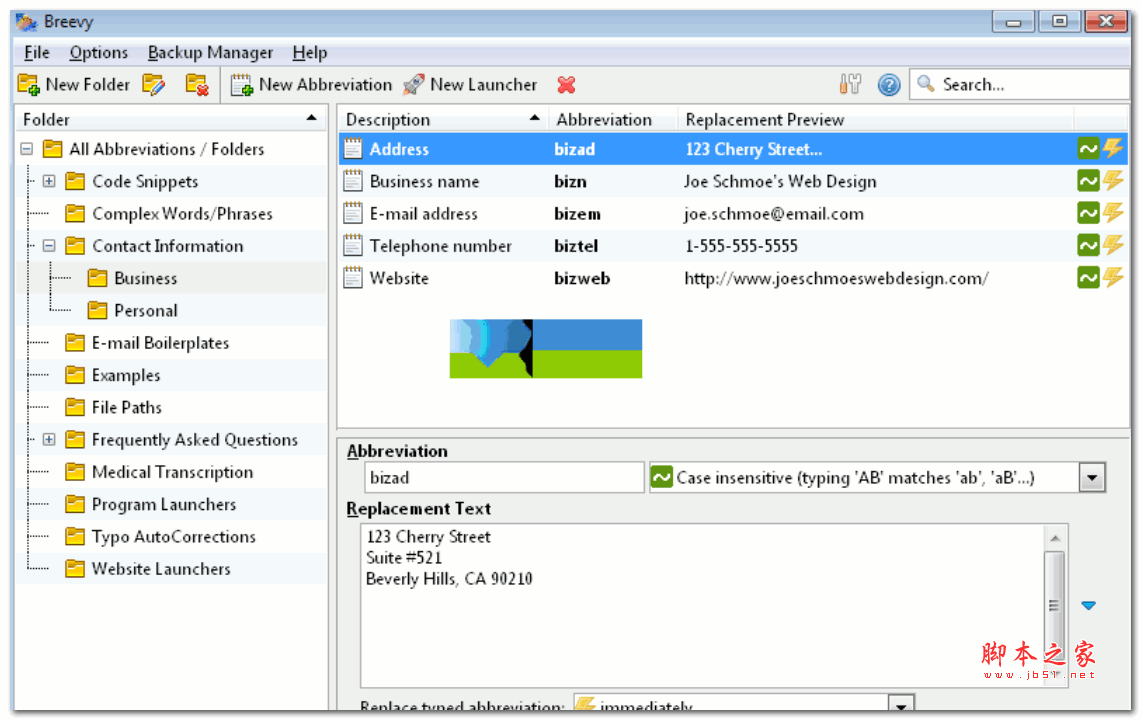The height and width of the screenshot is (721, 1142).
Task: Select the File Paths folder
Action: pos(127,408)
